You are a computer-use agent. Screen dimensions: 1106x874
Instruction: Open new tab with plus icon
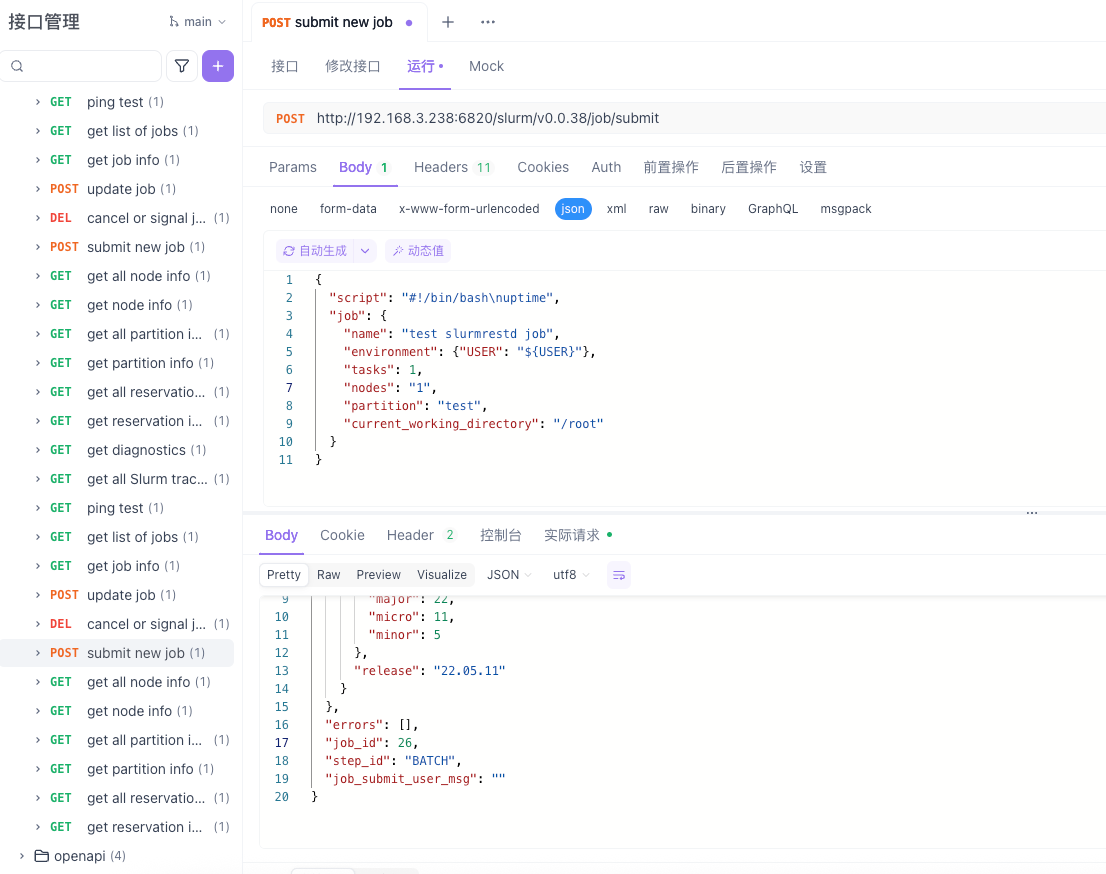447,23
